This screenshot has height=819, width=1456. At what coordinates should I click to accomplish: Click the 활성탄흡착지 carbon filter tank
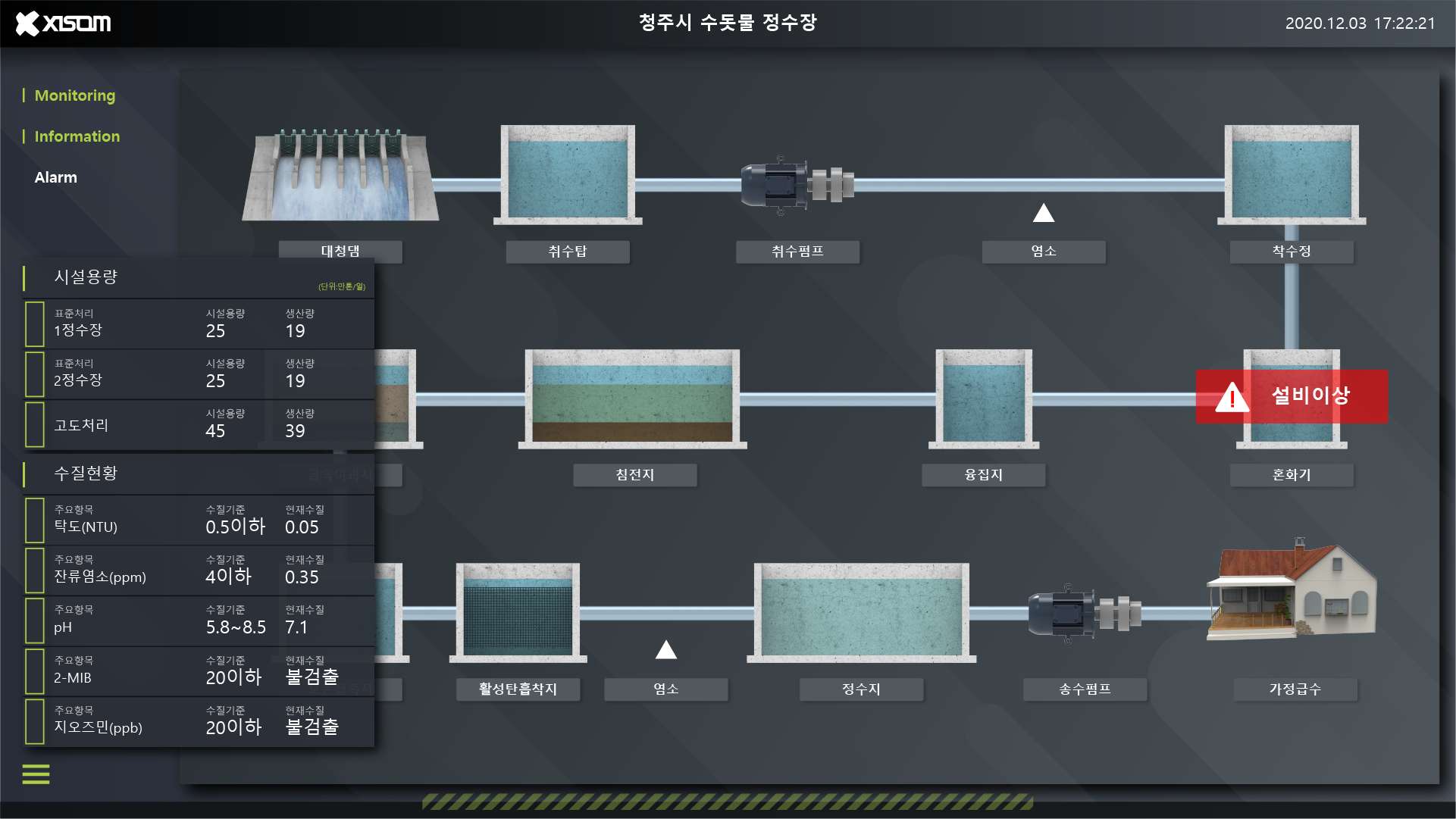518,612
